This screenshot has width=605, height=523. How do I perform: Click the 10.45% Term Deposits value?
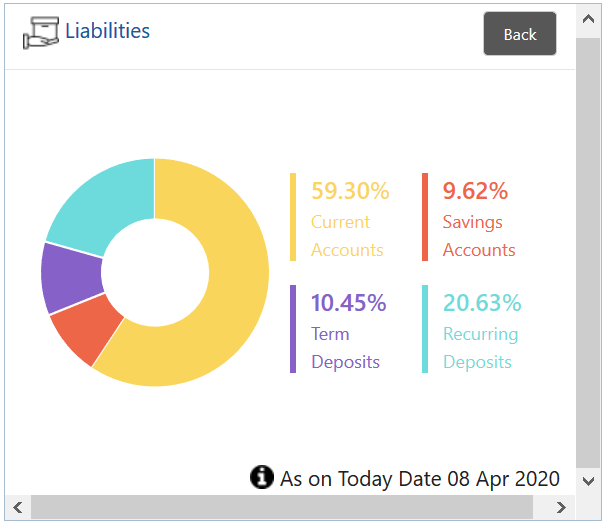(x=349, y=303)
